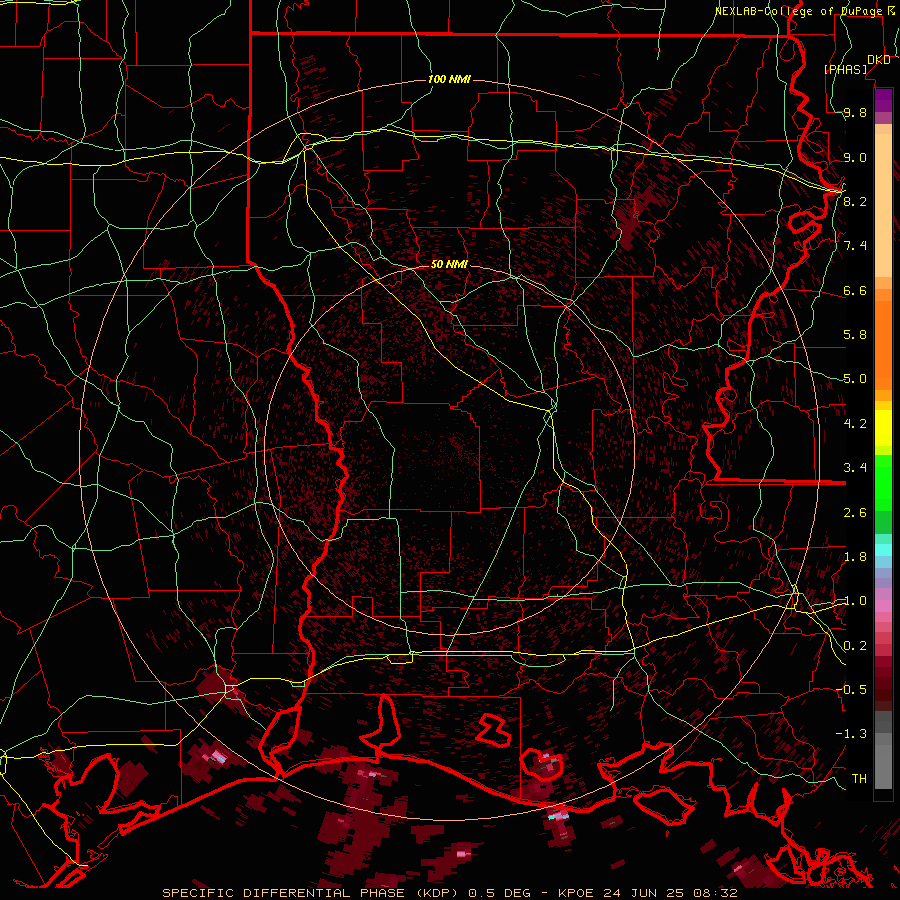Click the 6.6 scale value
Screen dimensions: 900x900
click(x=855, y=290)
